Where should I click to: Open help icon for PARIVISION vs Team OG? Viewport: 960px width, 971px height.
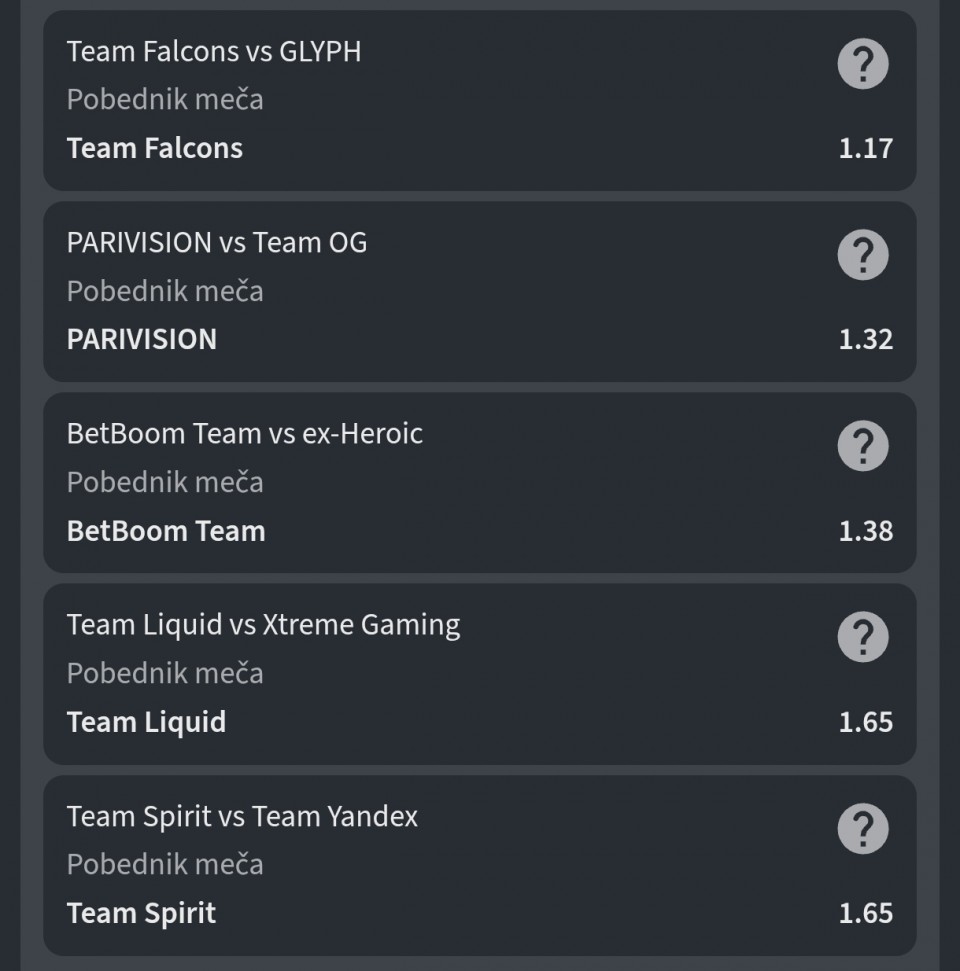pyautogui.click(x=863, y=255)
